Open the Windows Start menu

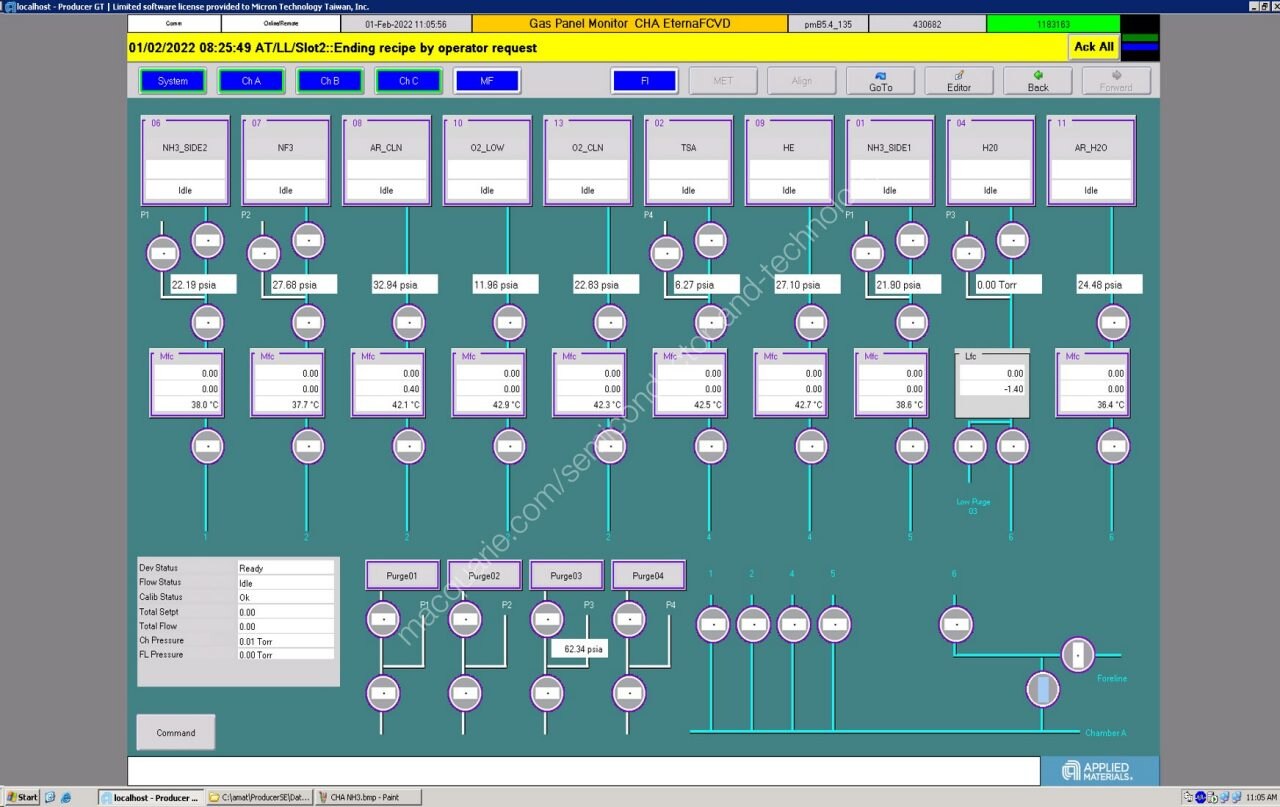tap(20, 797)
